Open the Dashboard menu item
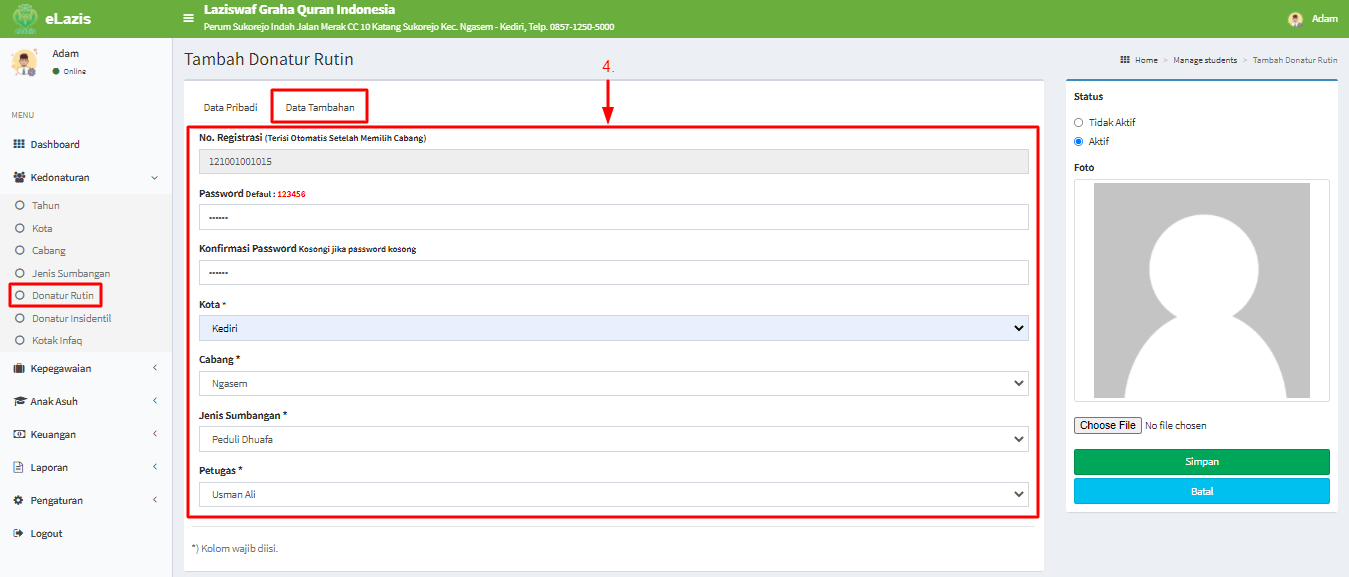Screen dimensions: 1349x577 point(55,144)
